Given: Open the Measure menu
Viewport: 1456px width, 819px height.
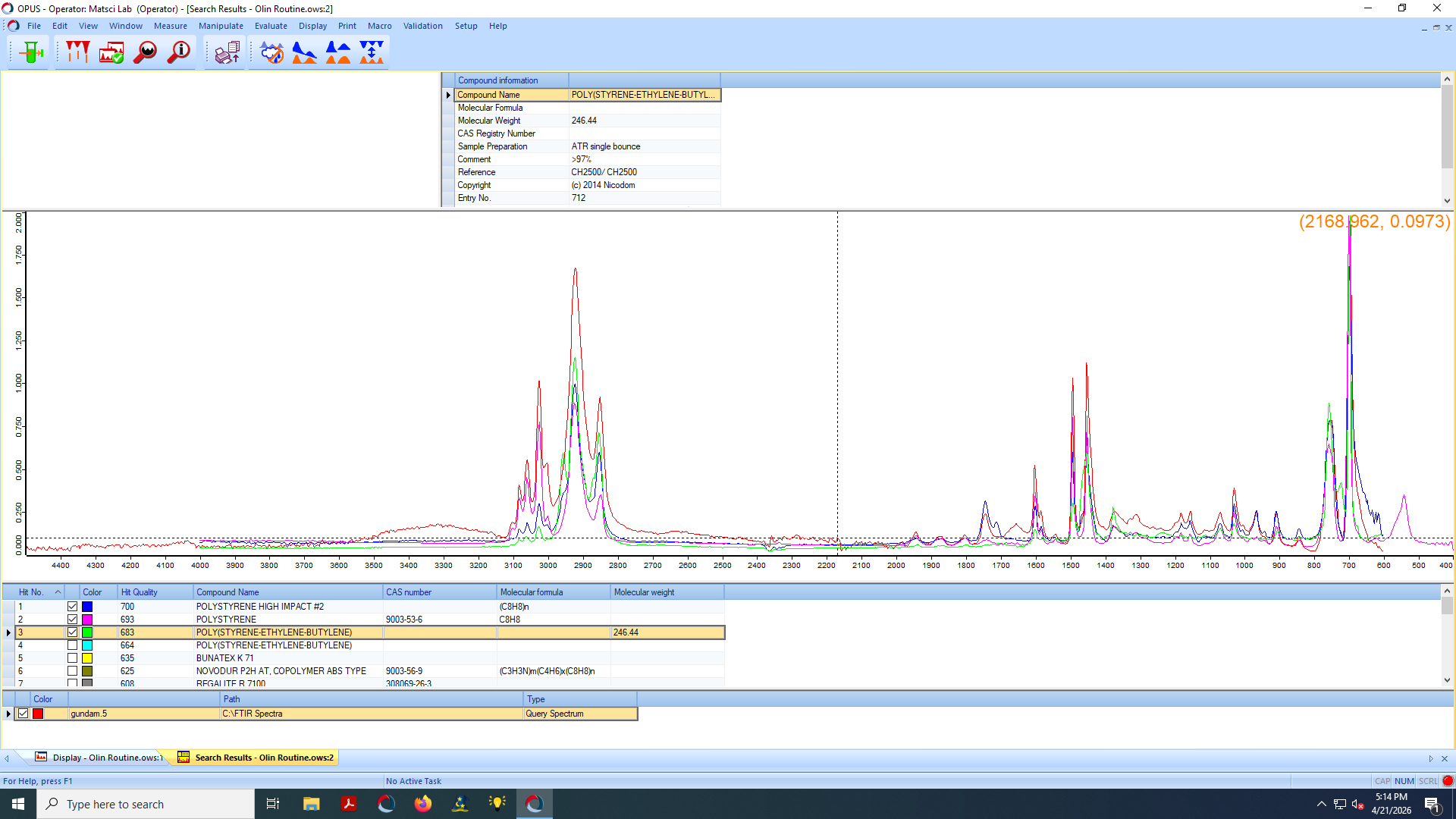Looking at the screenshot, I should click(171, 26).
